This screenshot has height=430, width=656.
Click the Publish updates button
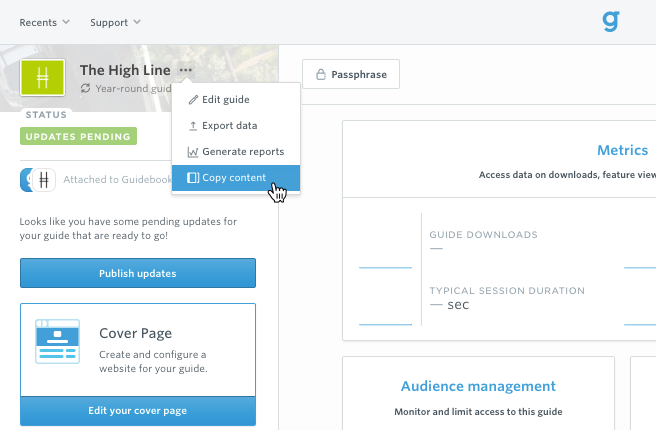(138, 273)
